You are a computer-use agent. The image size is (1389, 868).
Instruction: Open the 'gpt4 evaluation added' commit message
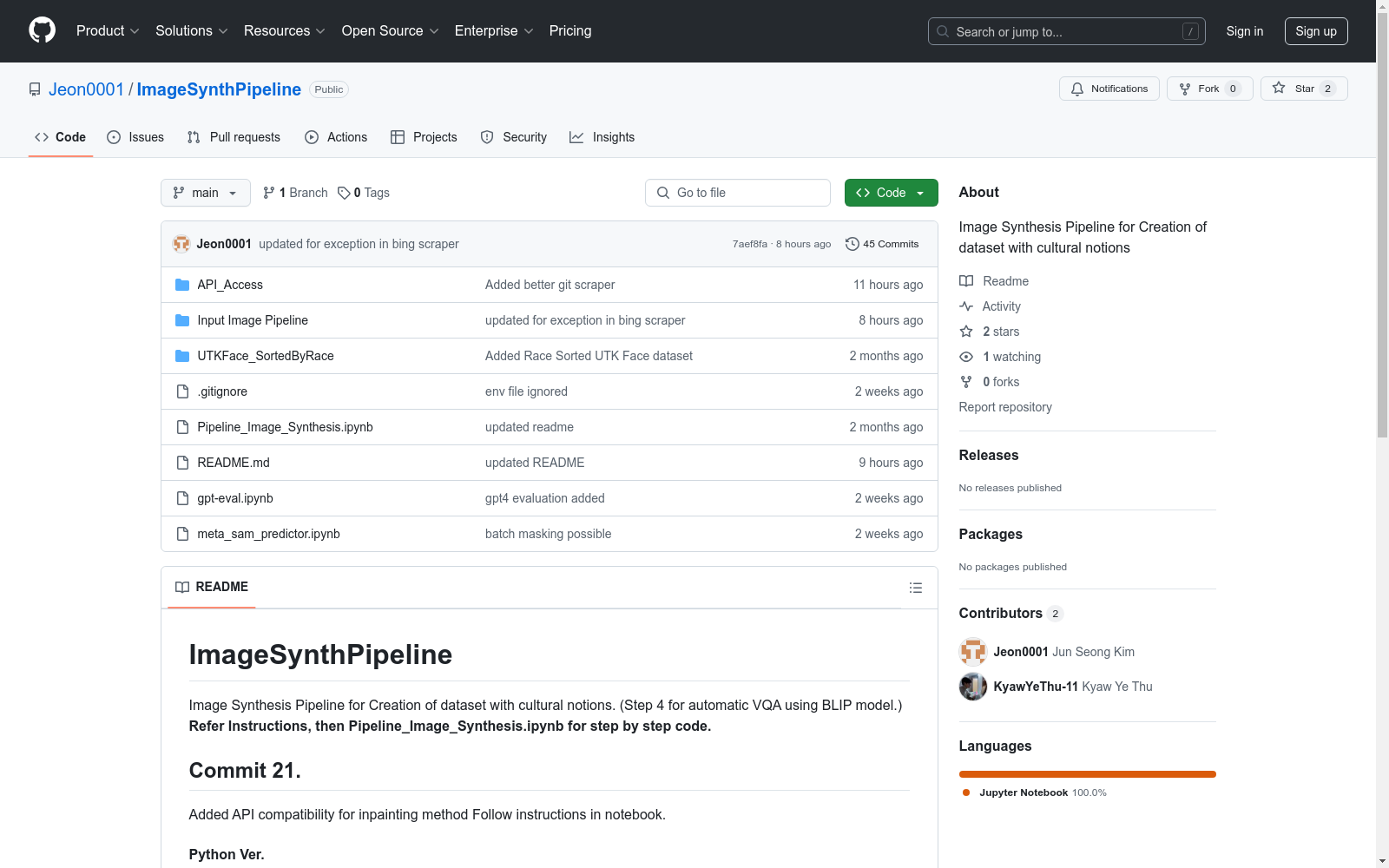tap(545, 498)
